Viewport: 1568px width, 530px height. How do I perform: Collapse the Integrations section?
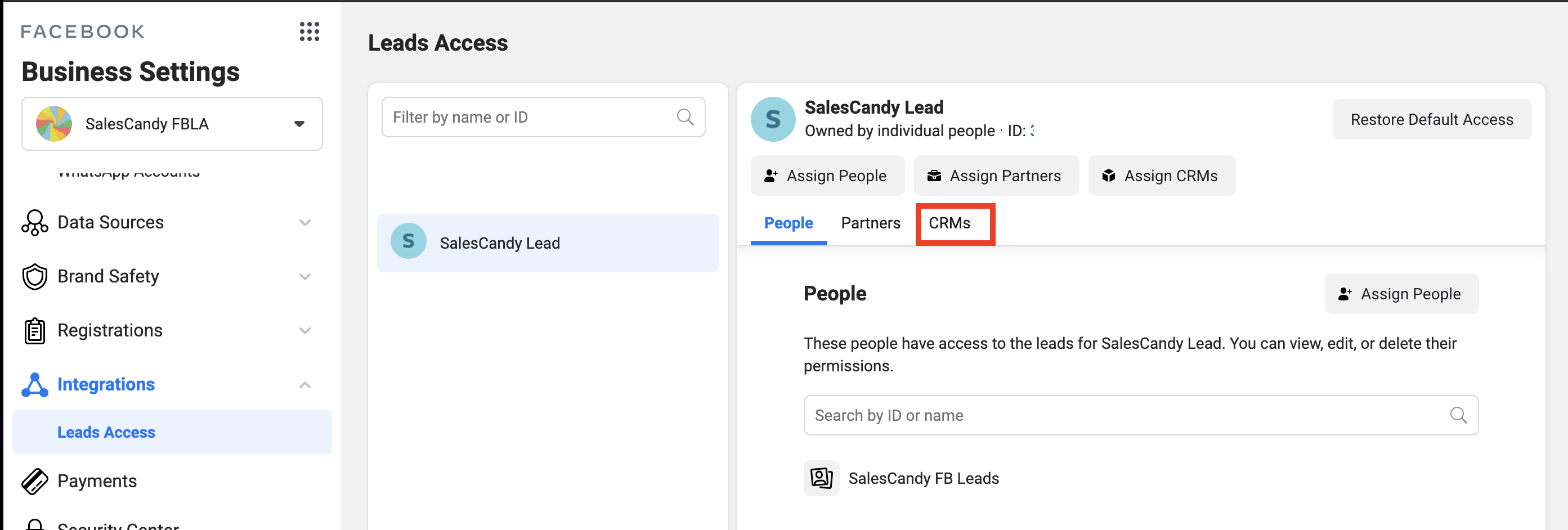(x=305, y=385)
